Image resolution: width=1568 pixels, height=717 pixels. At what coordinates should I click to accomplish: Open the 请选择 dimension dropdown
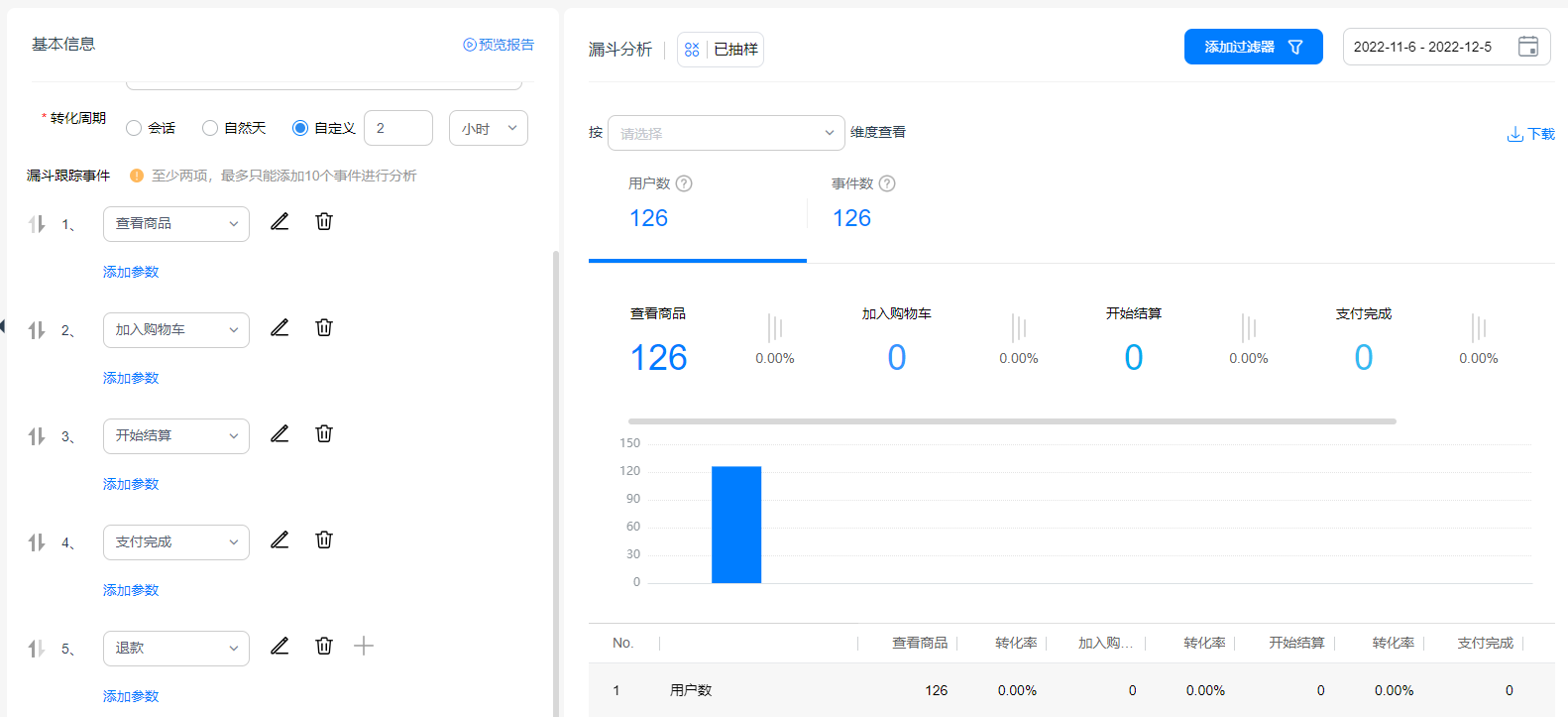(x=727, y=133)
